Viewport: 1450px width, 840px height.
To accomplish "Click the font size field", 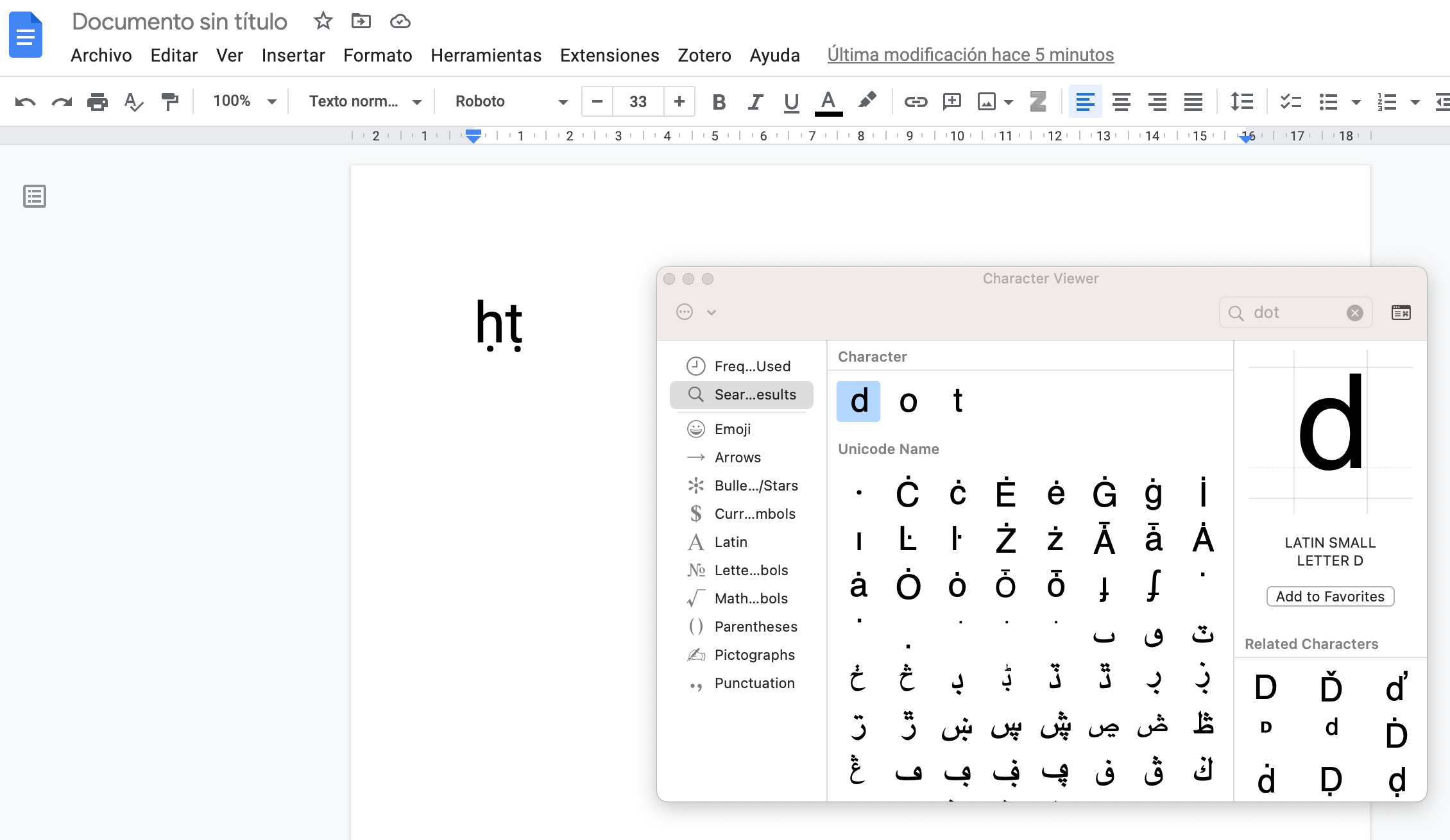I will tap(638, 101).
